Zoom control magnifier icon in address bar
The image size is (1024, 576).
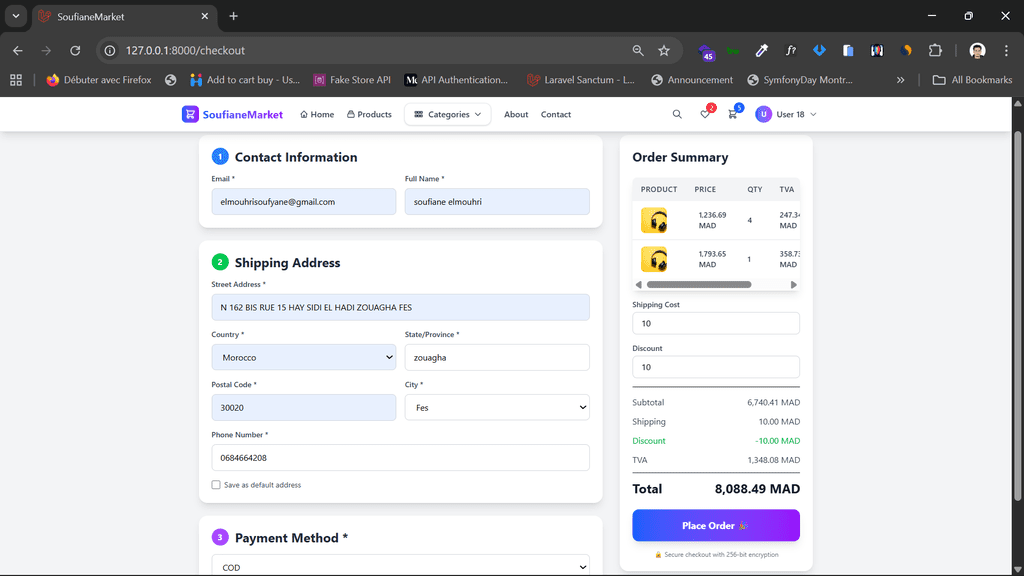(638, 50)
